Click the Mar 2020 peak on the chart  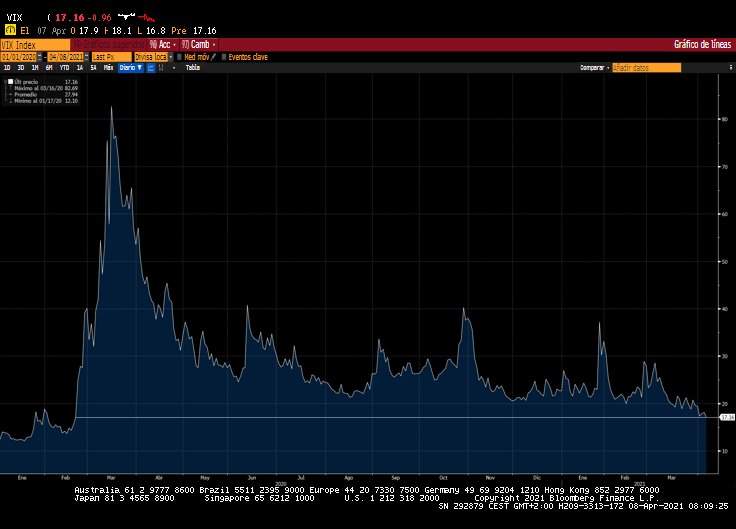111,107
